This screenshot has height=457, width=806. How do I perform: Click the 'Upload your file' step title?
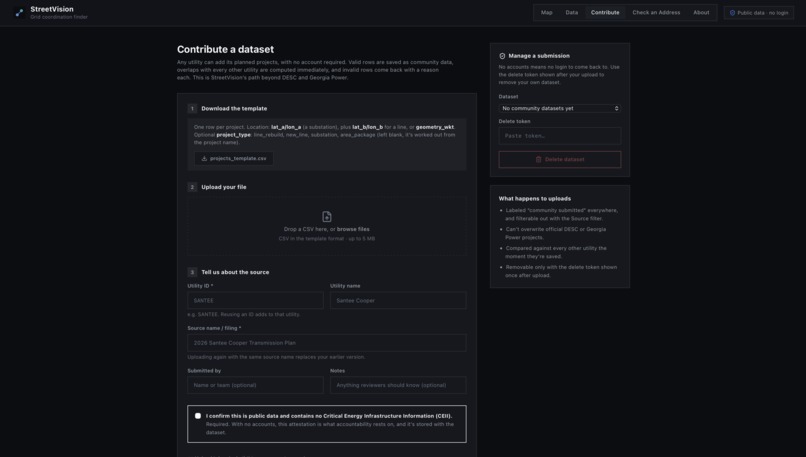224,187
